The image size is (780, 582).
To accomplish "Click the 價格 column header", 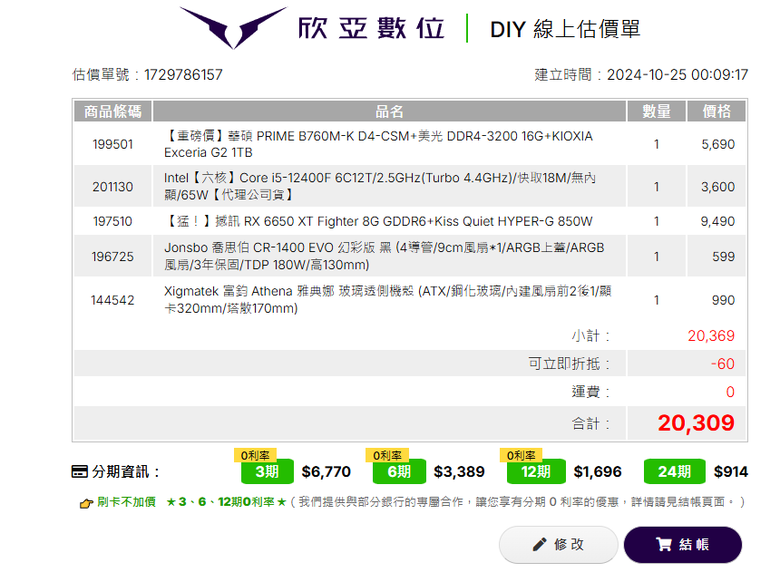I will pyautogui.click(x=716, y=111).
